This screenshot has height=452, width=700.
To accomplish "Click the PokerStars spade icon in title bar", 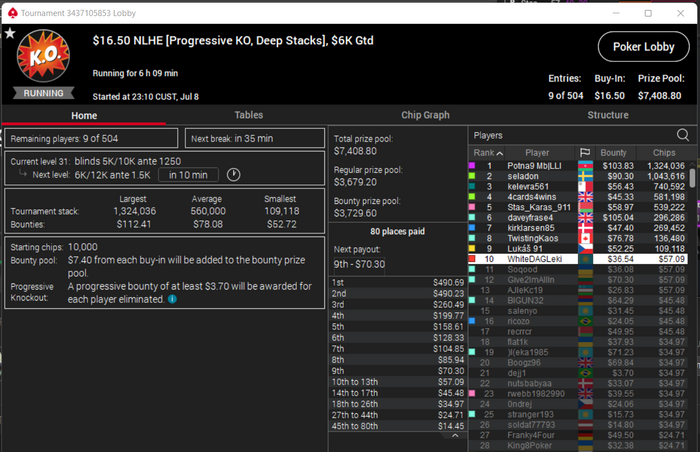I will click(13, 13).
